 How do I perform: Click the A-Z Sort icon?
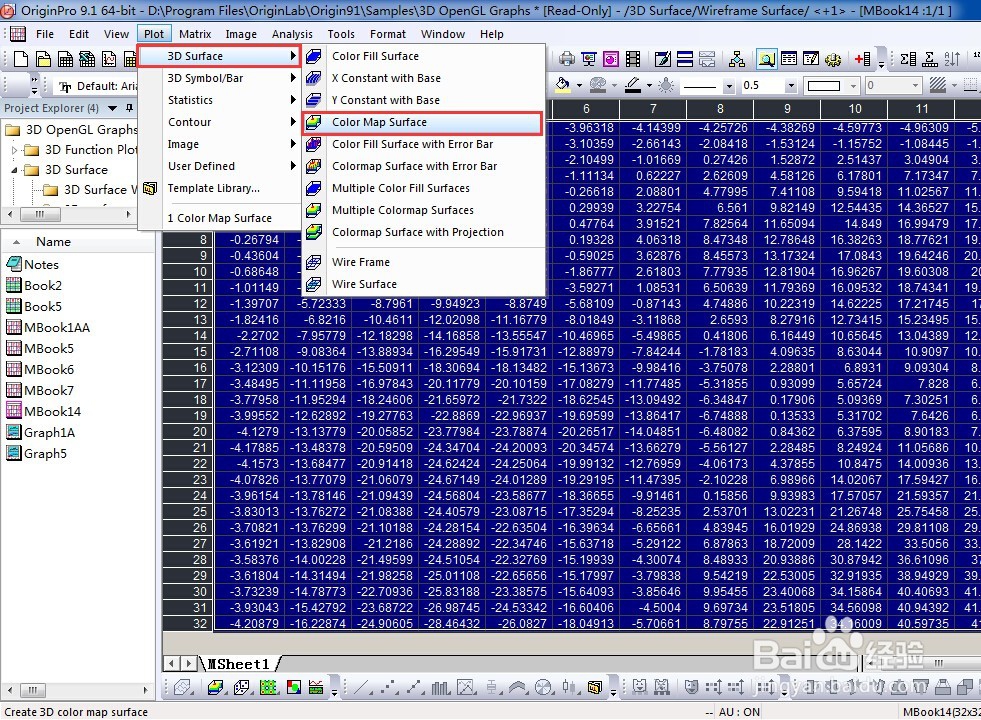tap(952, 59)
